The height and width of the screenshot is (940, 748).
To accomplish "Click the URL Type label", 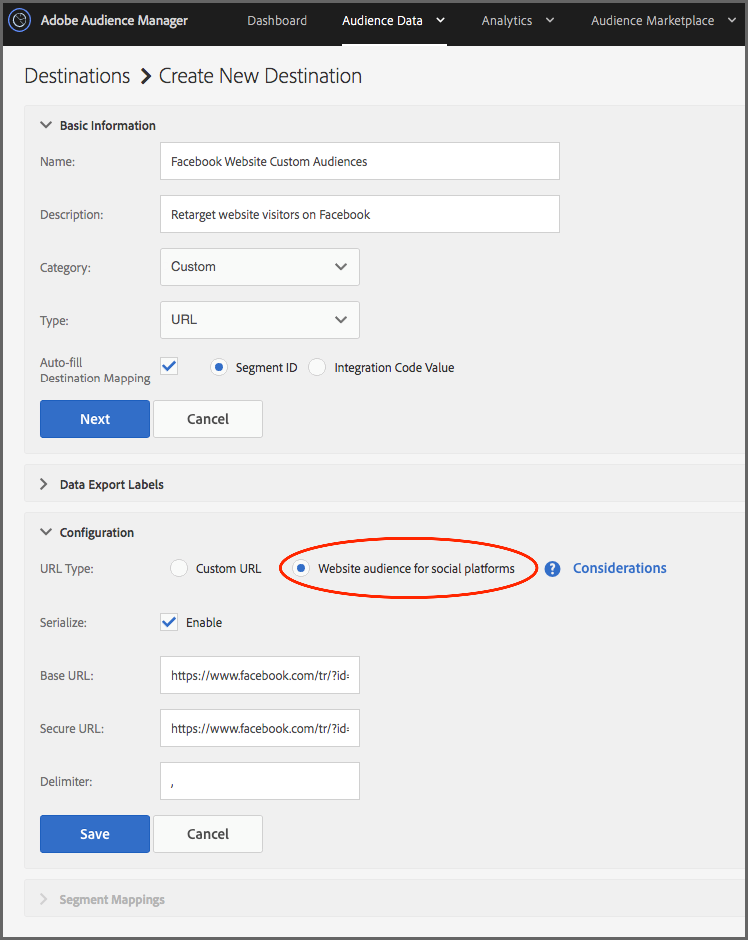I will [67, 569].
